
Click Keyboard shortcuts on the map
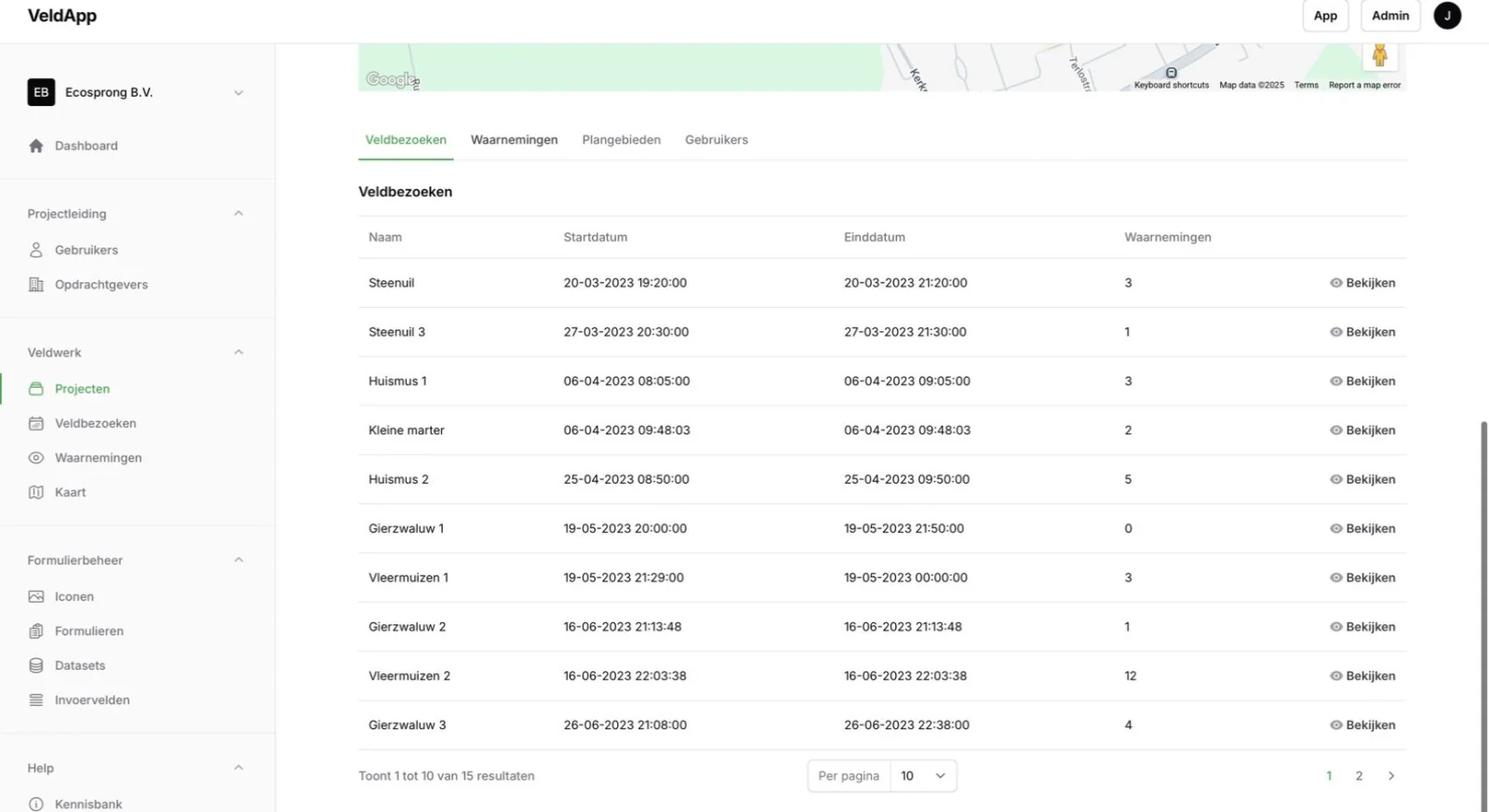coord(1172,86)
